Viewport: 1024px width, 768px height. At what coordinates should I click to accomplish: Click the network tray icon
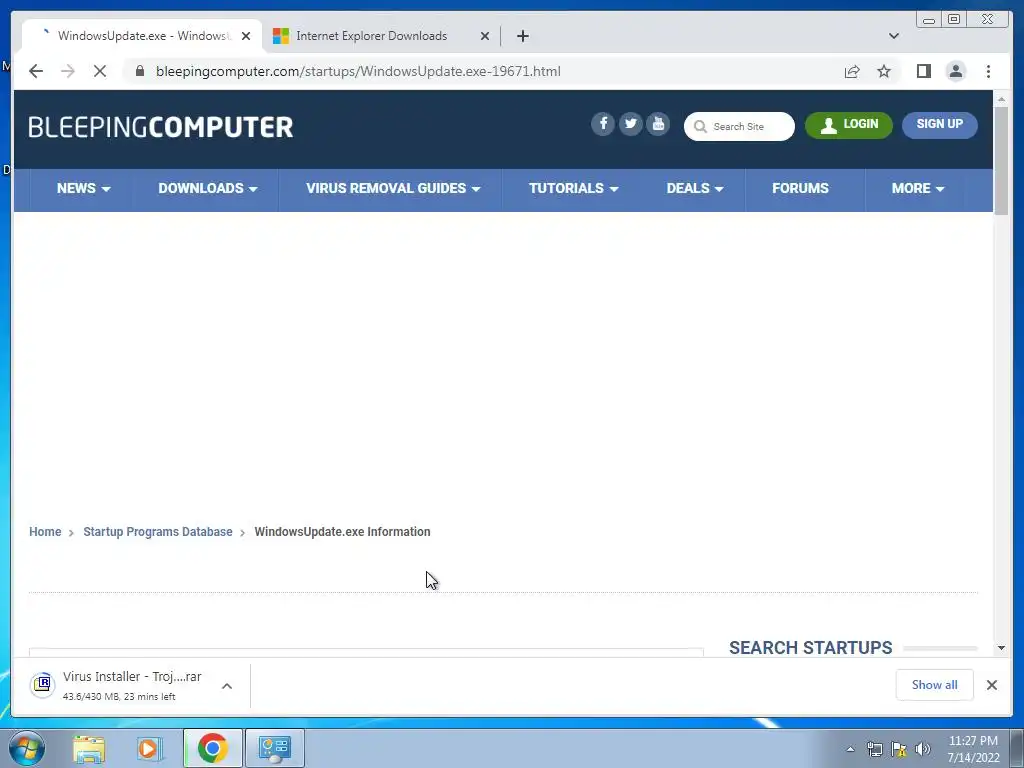tap(874, 749)
